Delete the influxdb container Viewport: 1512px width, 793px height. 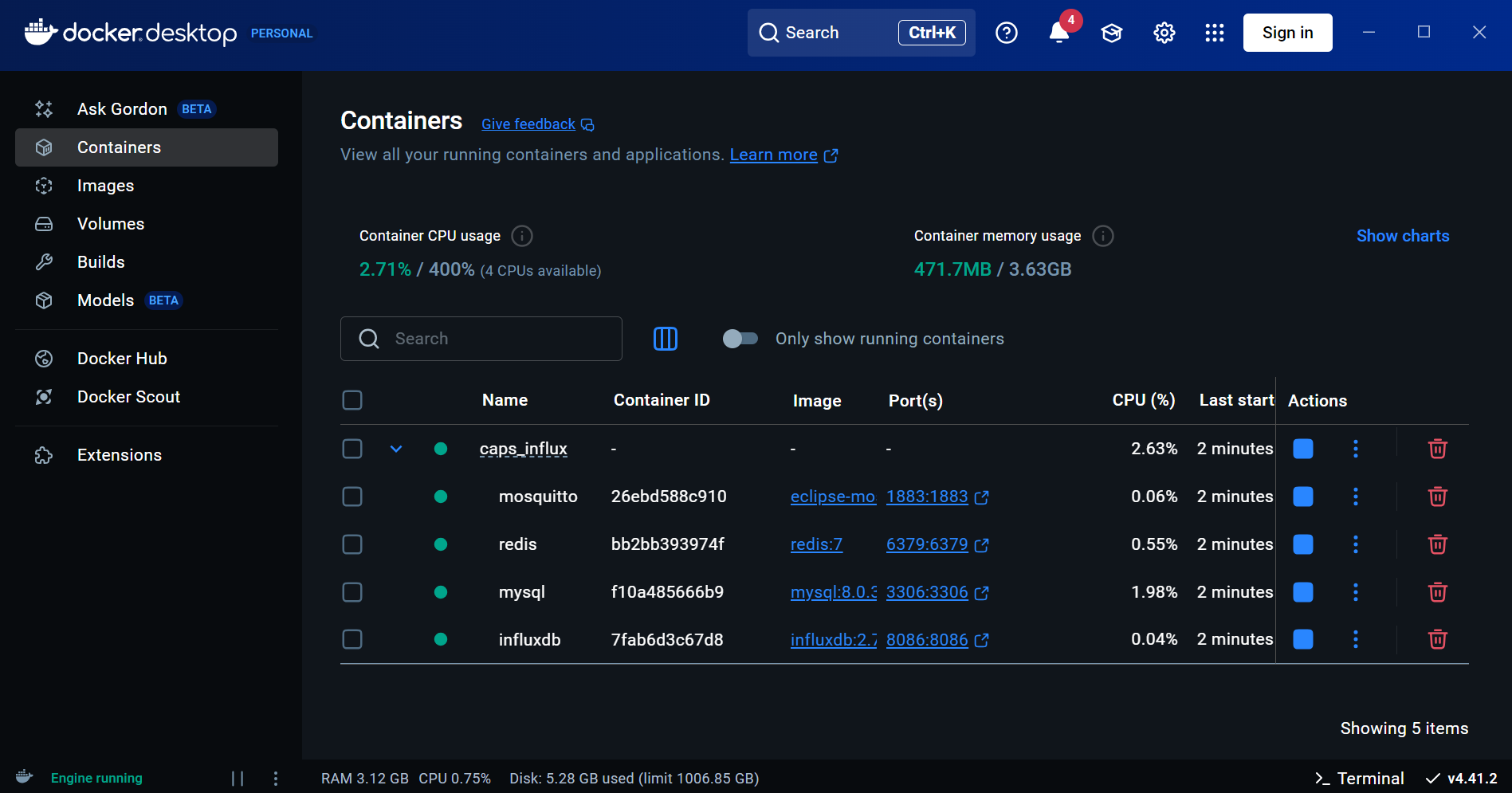(1438, 639)
